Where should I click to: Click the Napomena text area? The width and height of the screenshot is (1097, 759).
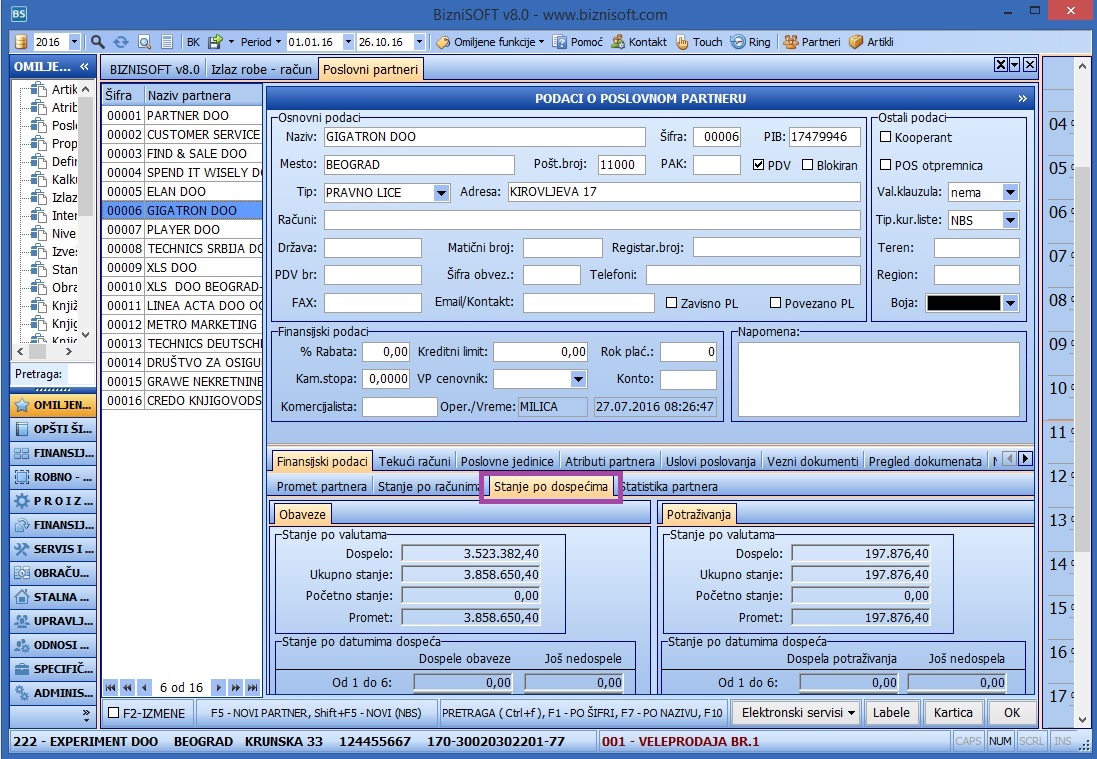879,379
